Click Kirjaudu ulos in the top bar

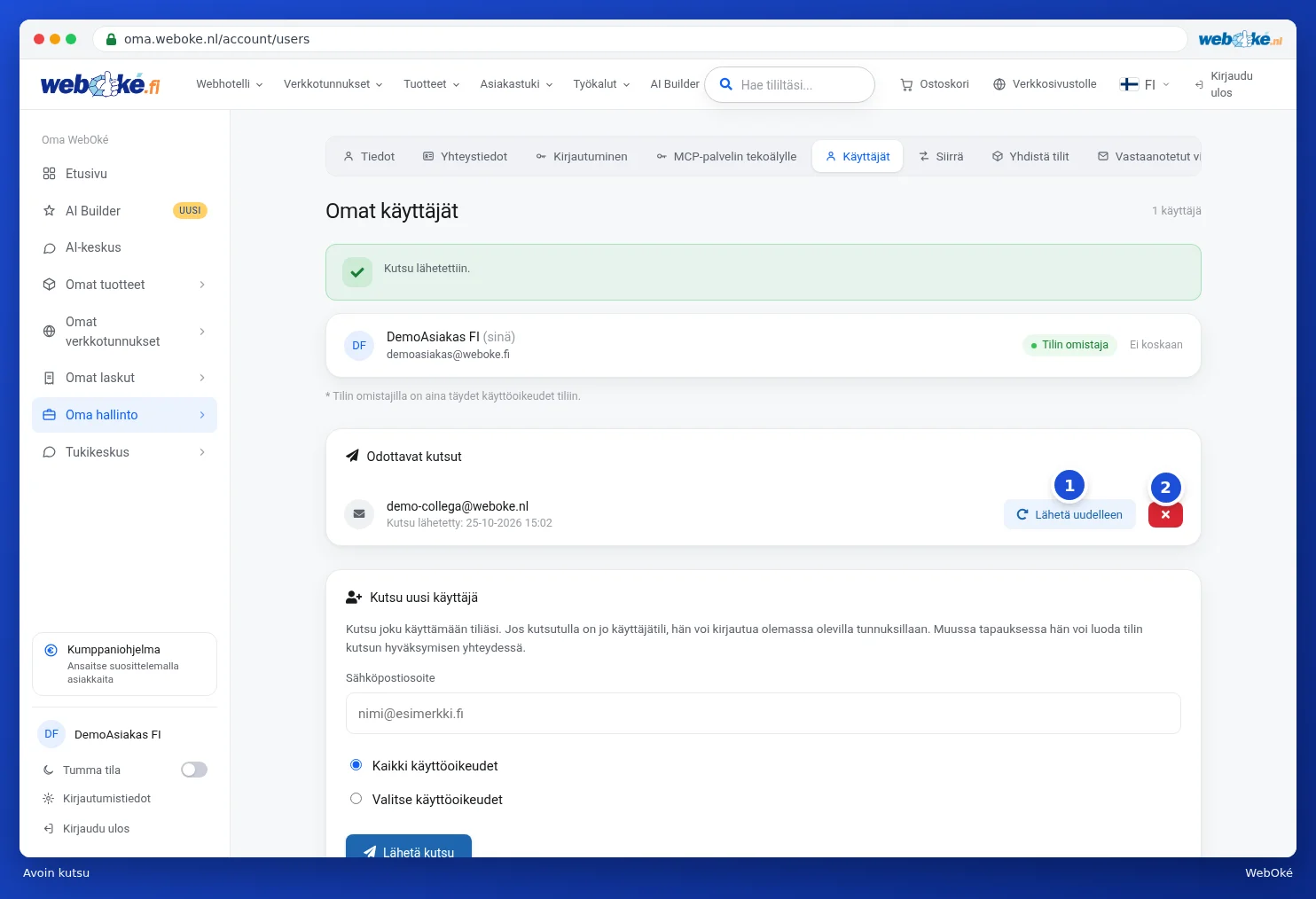[1224, 84]
